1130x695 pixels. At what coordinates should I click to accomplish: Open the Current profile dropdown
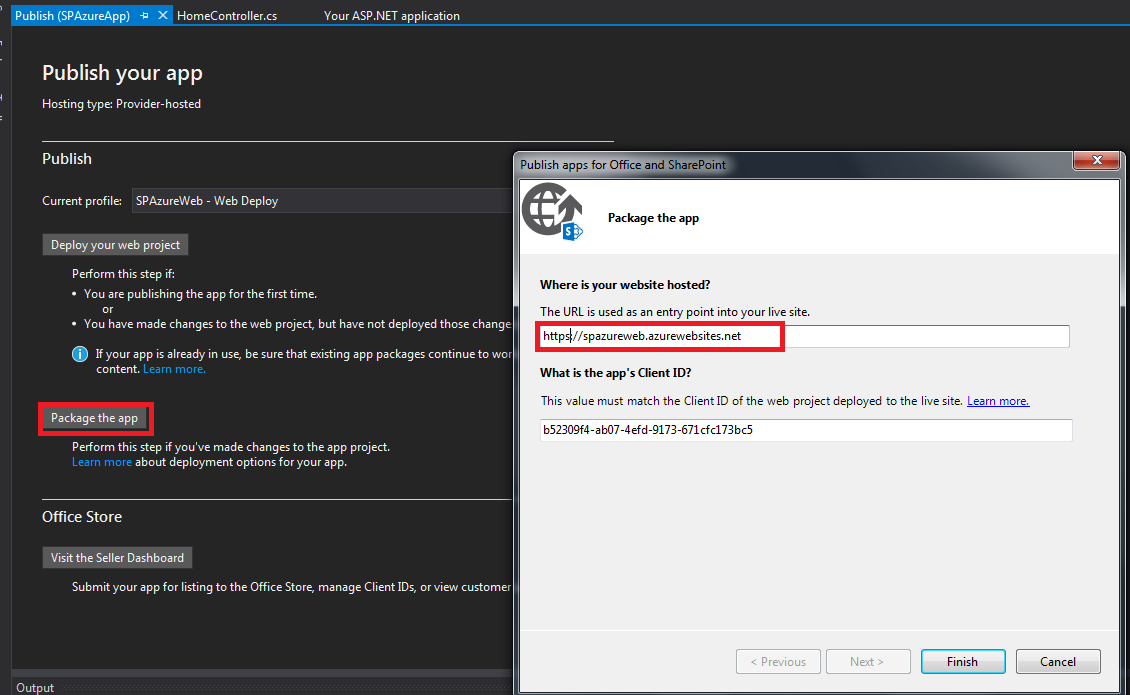coord(320,200)
